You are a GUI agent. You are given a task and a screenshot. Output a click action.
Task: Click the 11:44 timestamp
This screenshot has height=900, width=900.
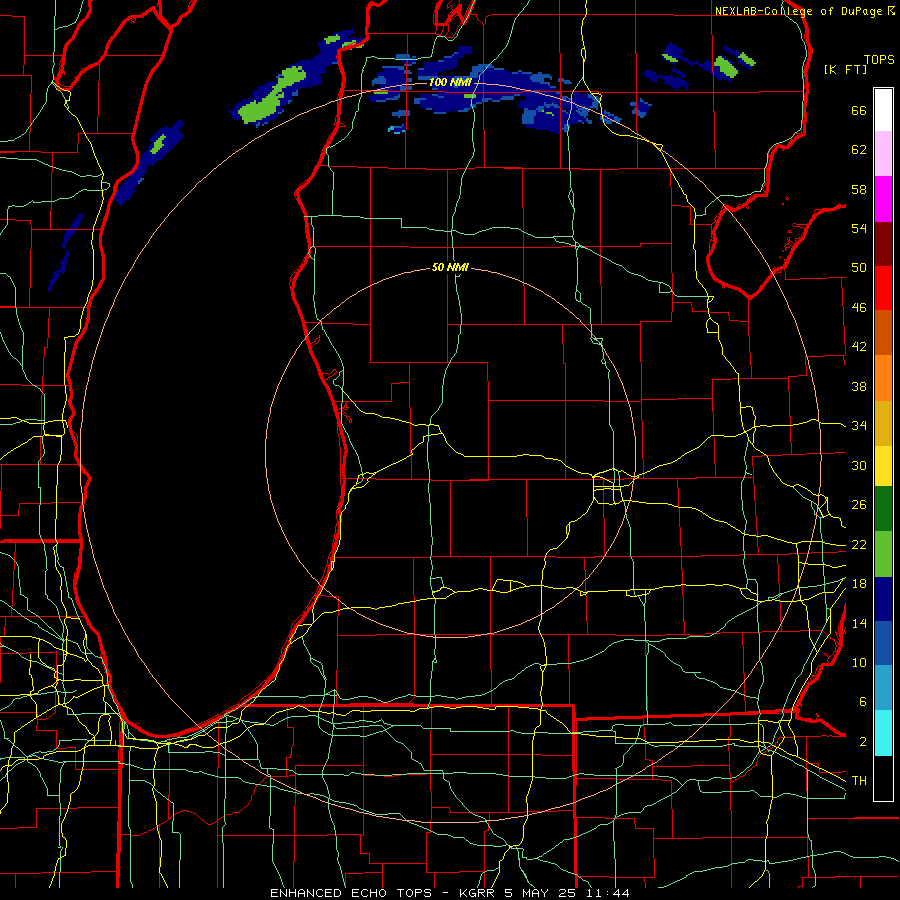607,893
